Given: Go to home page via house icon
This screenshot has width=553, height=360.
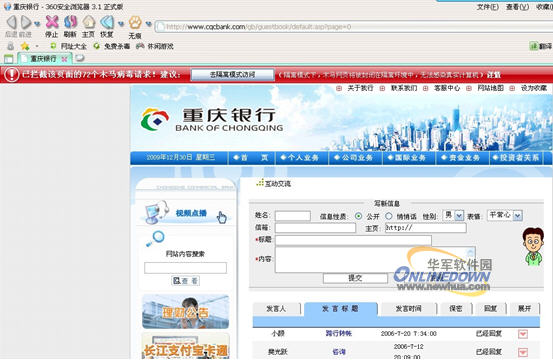Looking at the screenshot, I should [x=89, y=22].
